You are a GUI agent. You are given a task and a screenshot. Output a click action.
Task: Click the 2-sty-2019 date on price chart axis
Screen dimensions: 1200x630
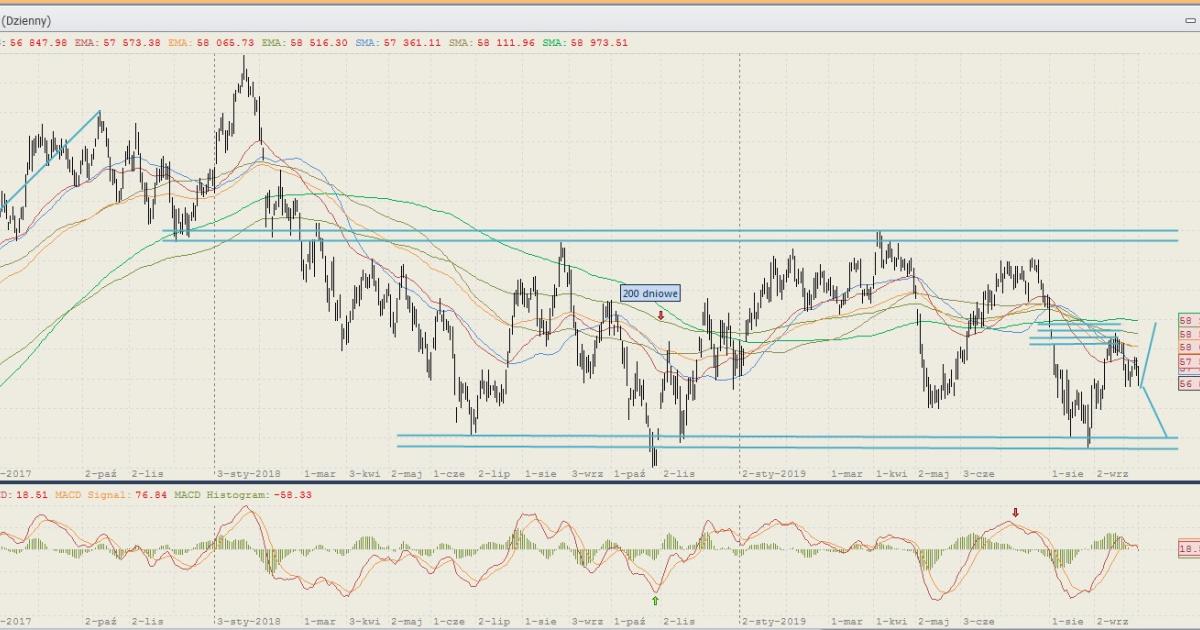coord(773,473)
